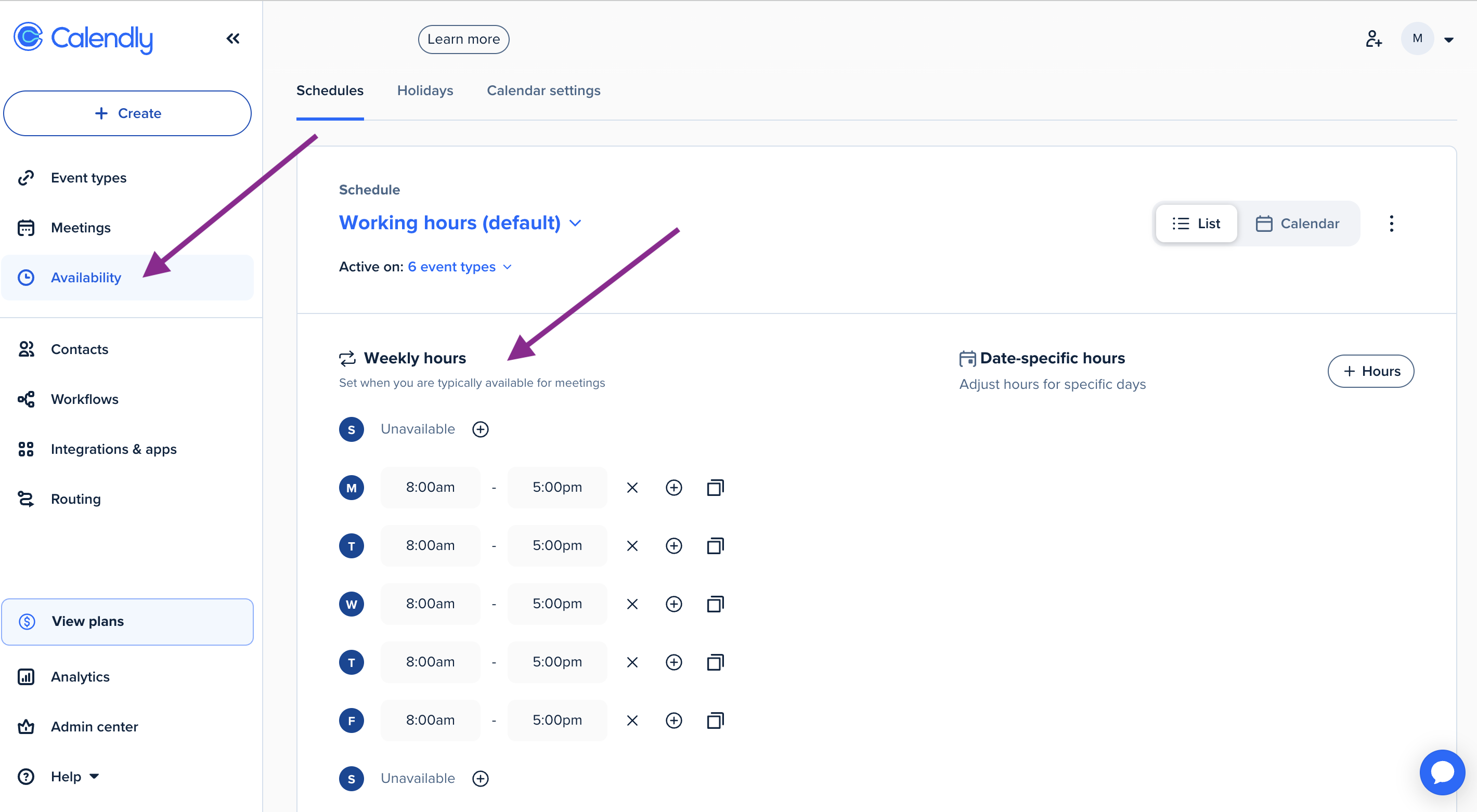Edit Thursday end time 5:00pm
The width and height of the screenshot is (1477, 812).
pyautogui.click(x=557, y=662)
